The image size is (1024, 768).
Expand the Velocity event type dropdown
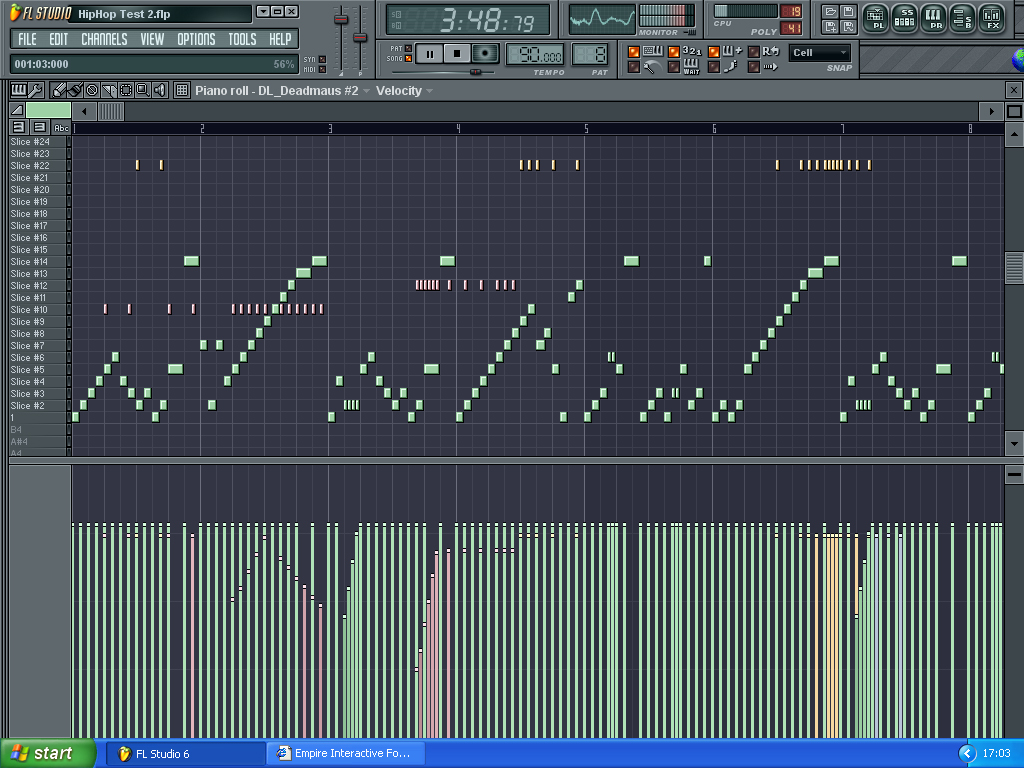[429, 91]
